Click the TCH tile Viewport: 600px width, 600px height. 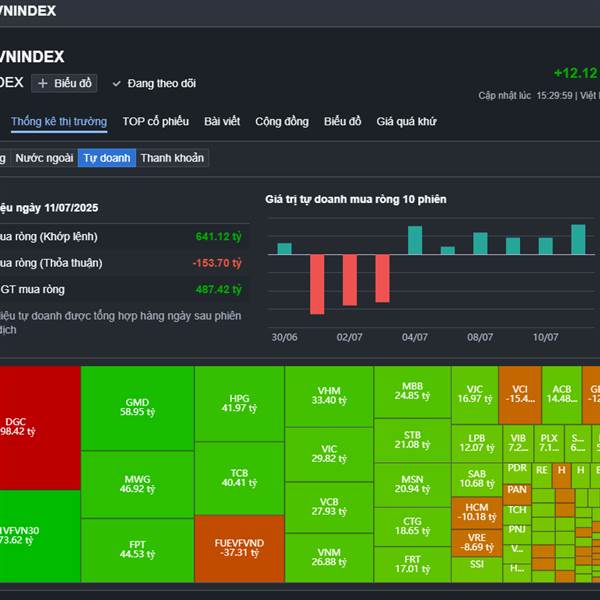[517, 514]
